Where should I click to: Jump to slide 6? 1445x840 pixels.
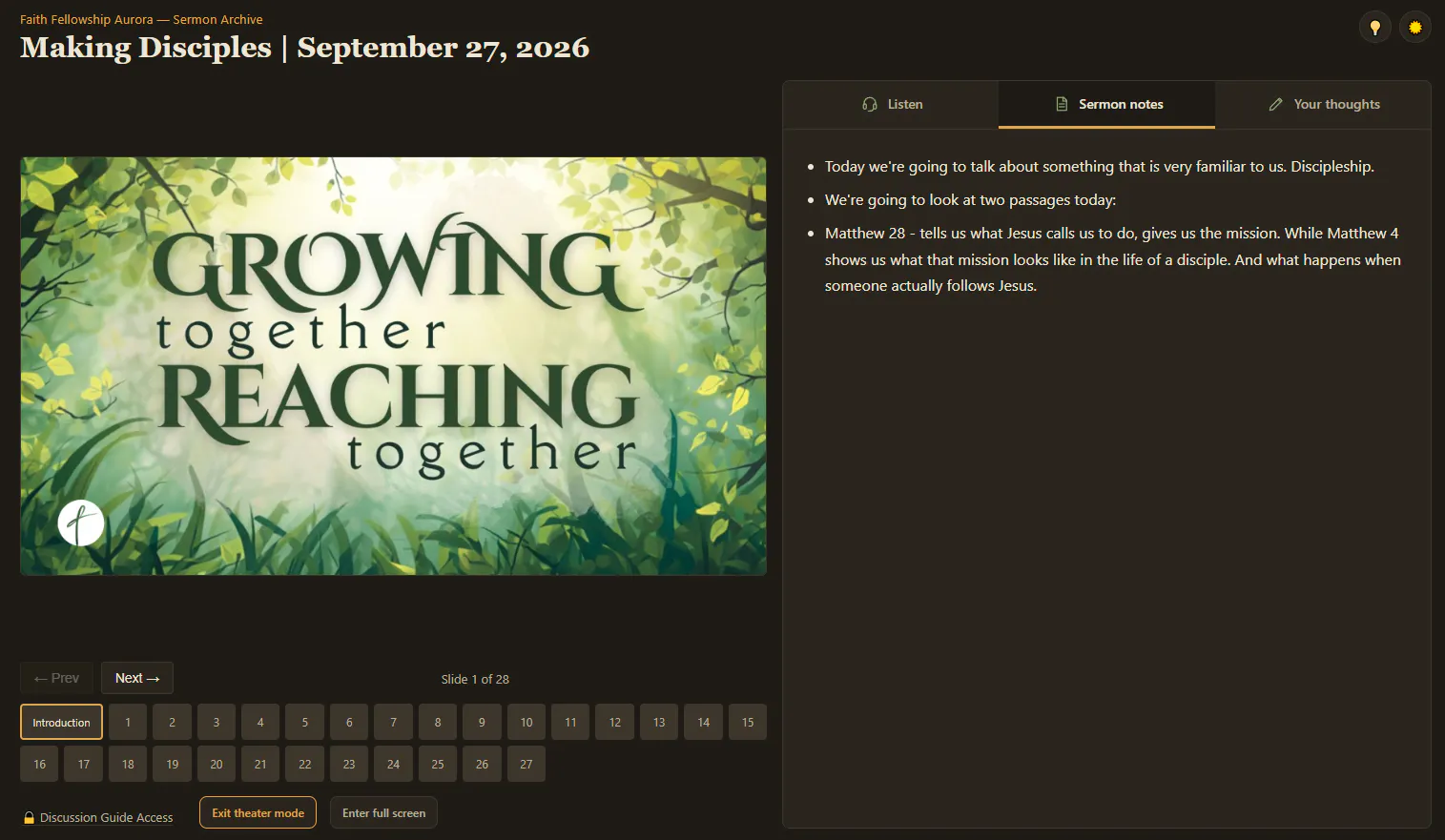[349, 722]
